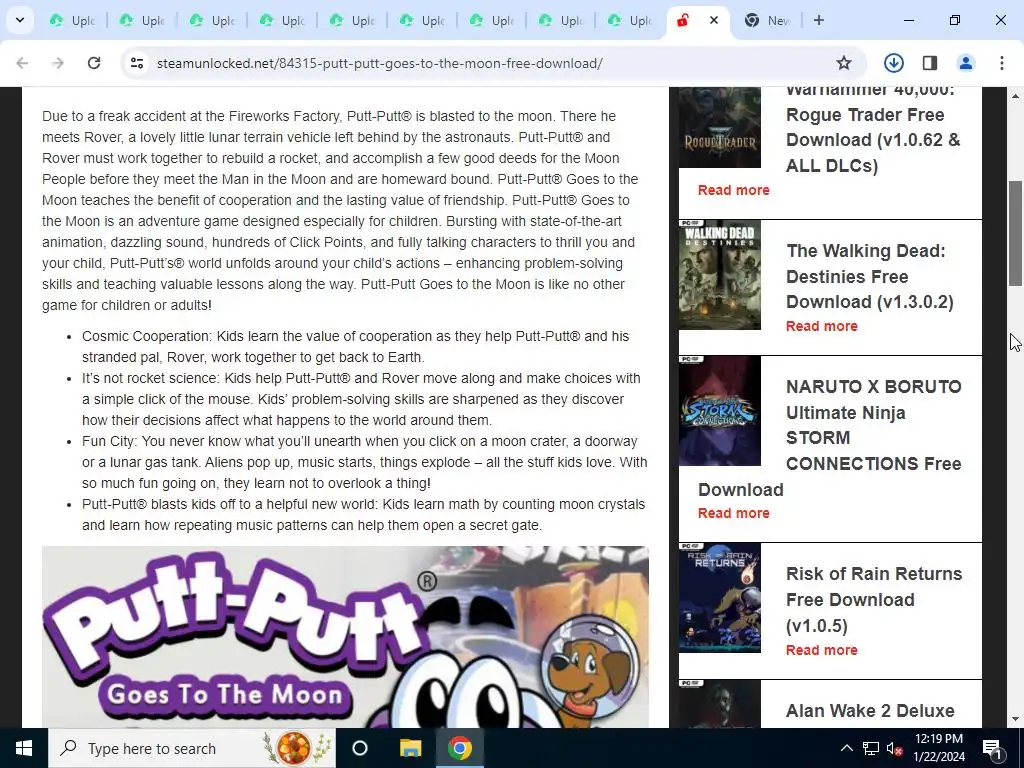Click the page vertical scrollbar thumb
The height and width of the screenshot is (768, 1024).
1015,233
